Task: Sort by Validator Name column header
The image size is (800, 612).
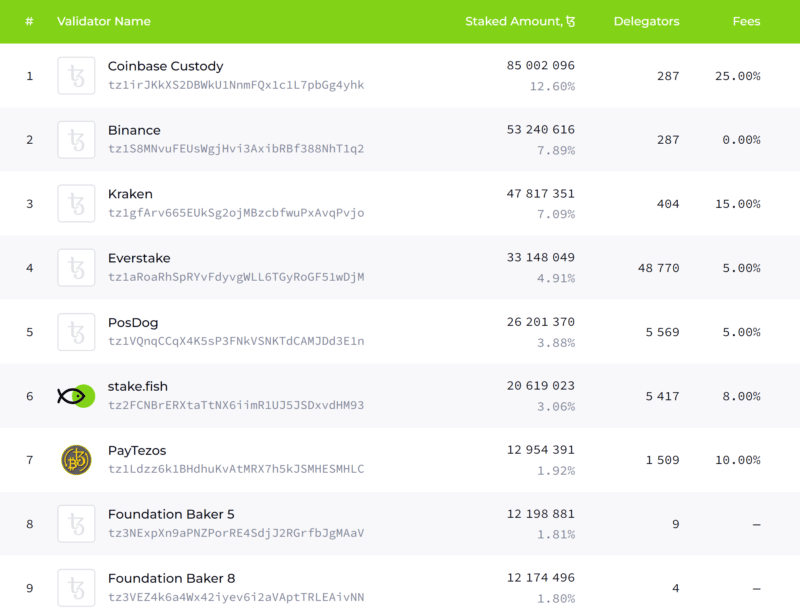Action: point(104,21)
